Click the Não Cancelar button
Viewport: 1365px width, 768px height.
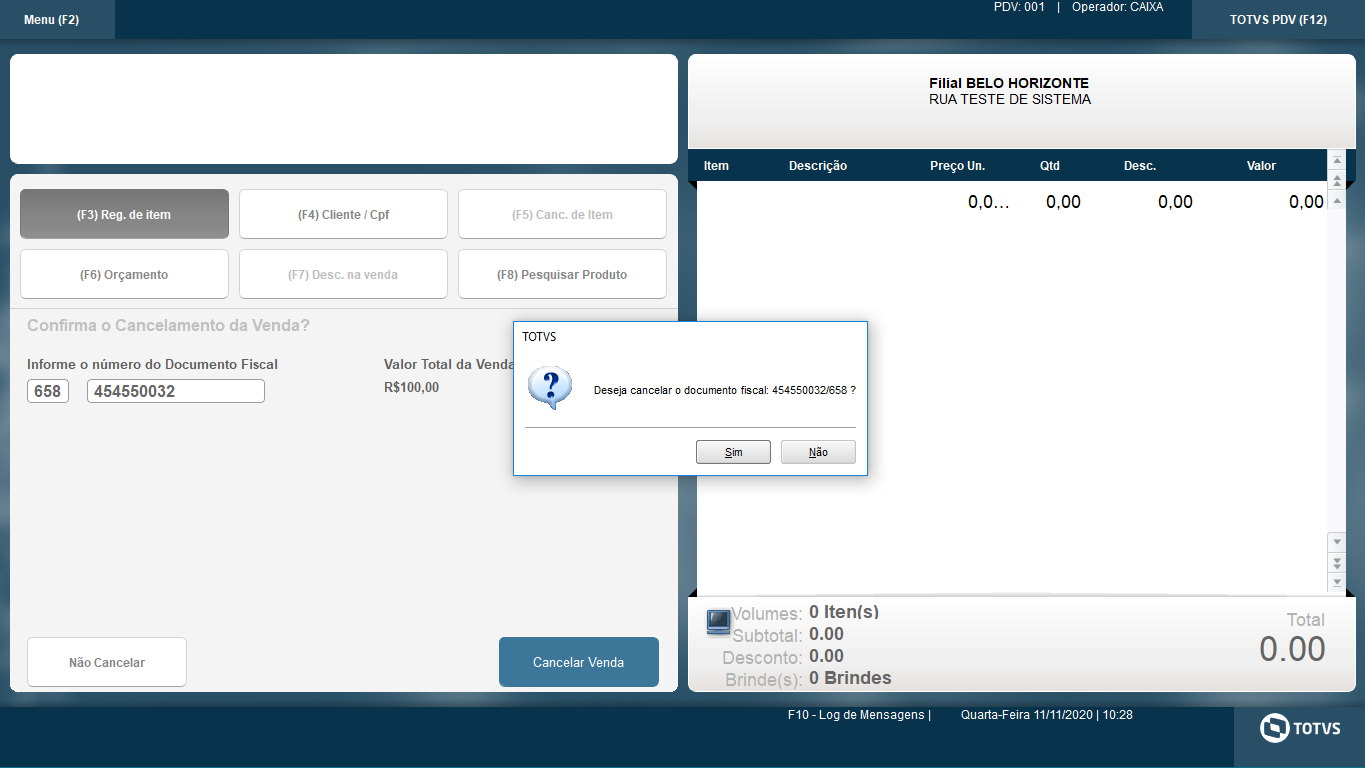pyautogui.click(x=107, y=662)
